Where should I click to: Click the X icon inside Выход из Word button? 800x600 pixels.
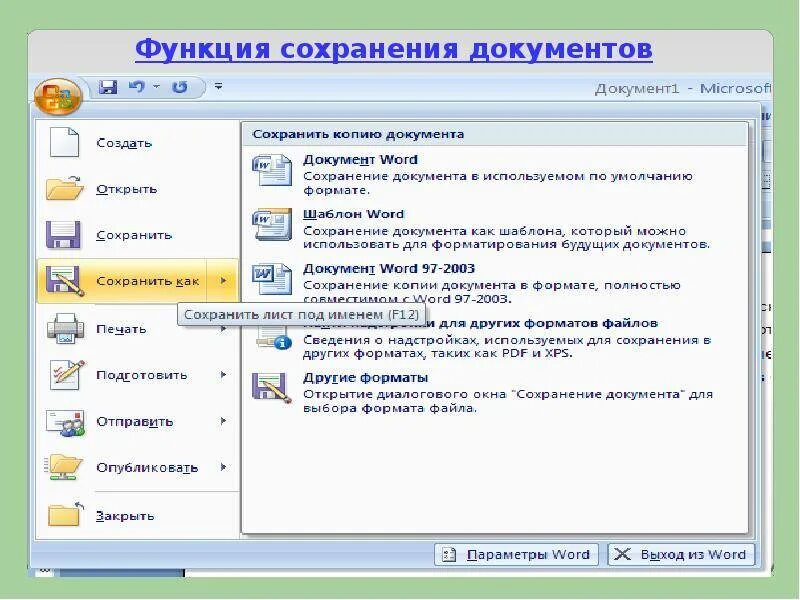[622, 554]
